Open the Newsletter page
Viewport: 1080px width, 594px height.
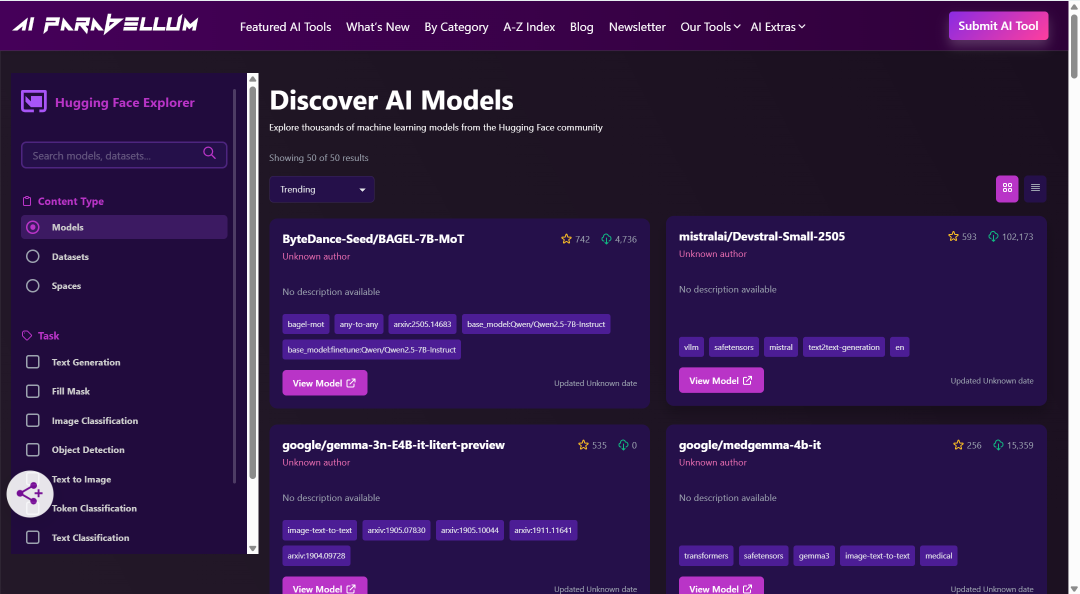[x=637, y=27]
